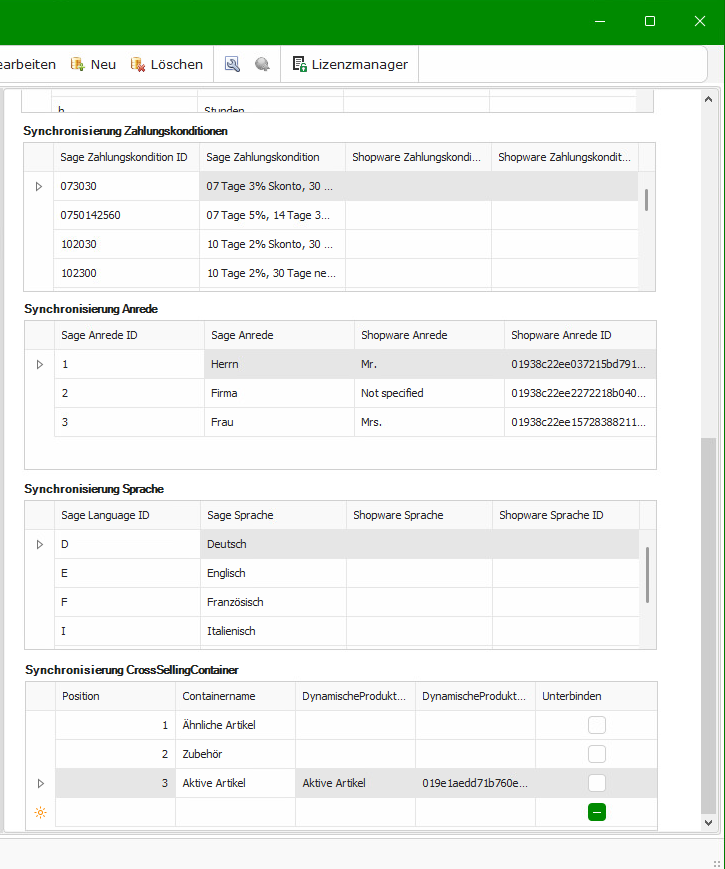Click the main panel vertical scrollbar thumb
This screenshot has width=725, height=869.
click(708, 626)
